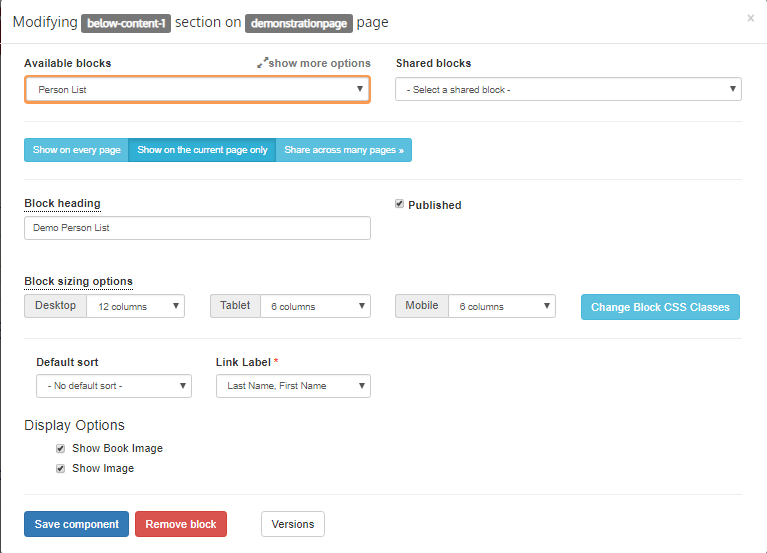Screen dimensions: 767x553
Task: Close the modal with the X icon
Action: (751, 18)
